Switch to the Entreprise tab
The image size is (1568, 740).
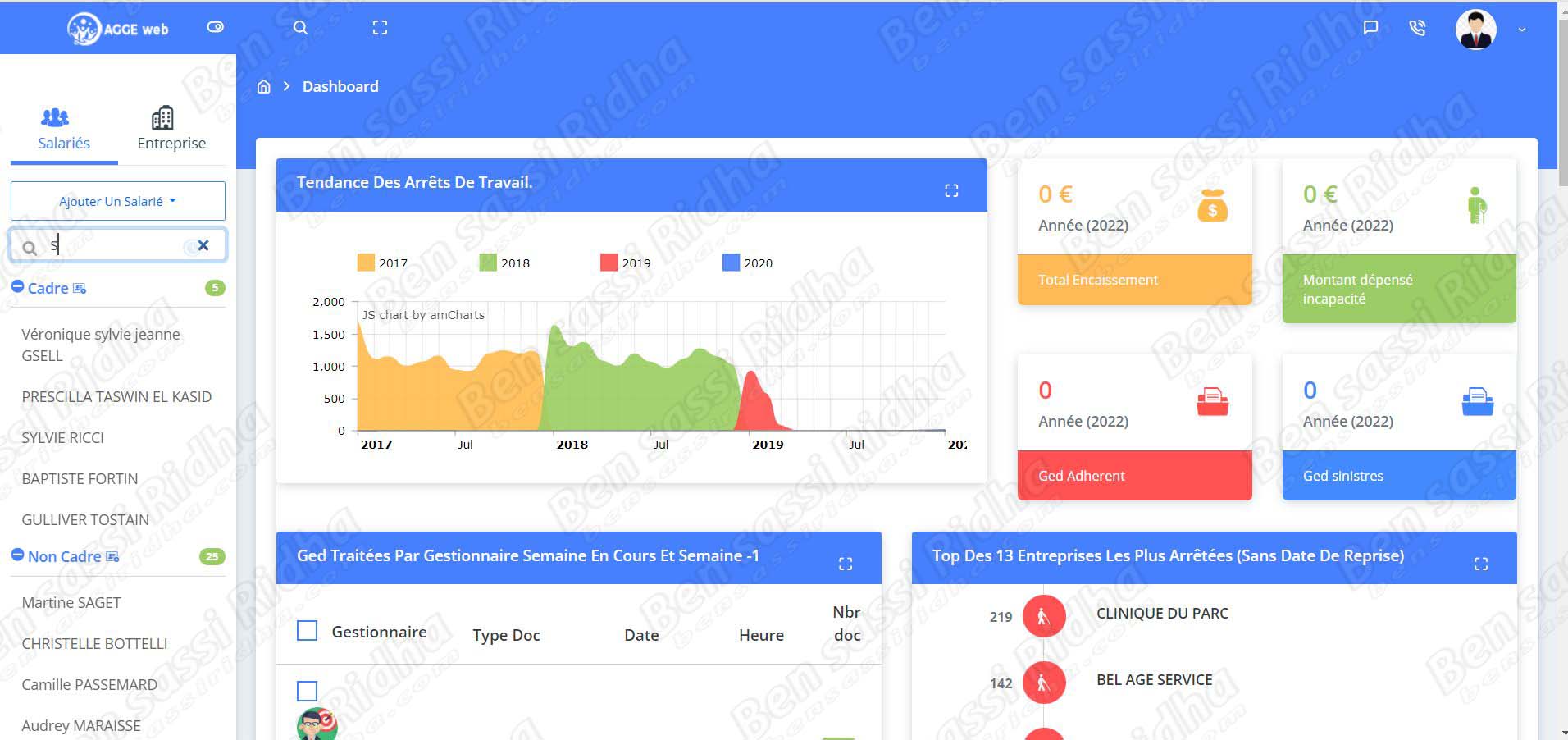[171, 130]
